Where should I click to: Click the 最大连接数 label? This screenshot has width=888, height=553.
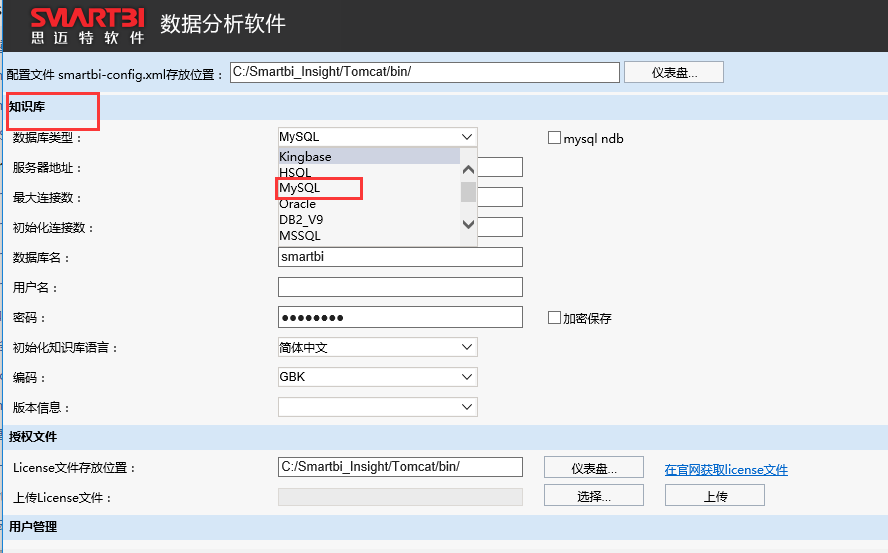pyautogui.click(x=48, y=198)
